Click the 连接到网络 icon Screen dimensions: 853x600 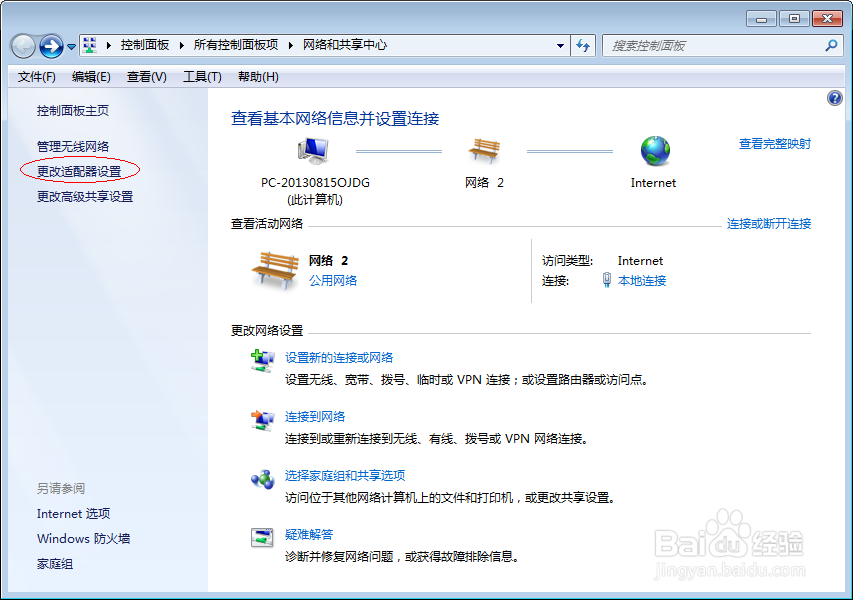262,420
